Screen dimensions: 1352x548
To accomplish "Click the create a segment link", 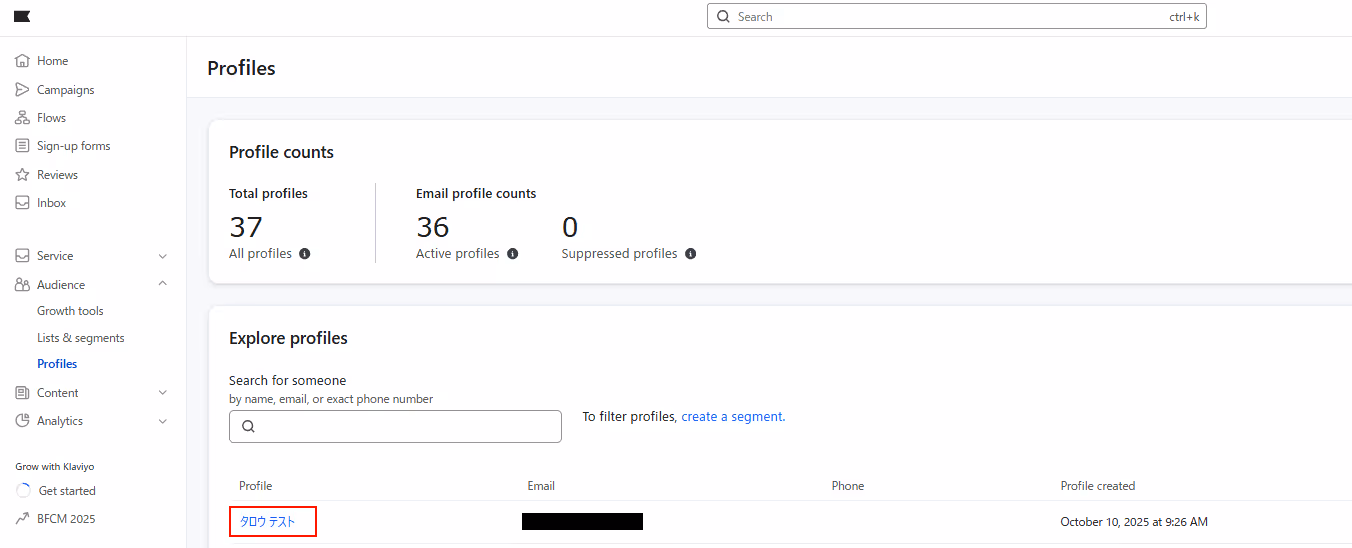I will (733, 417).
